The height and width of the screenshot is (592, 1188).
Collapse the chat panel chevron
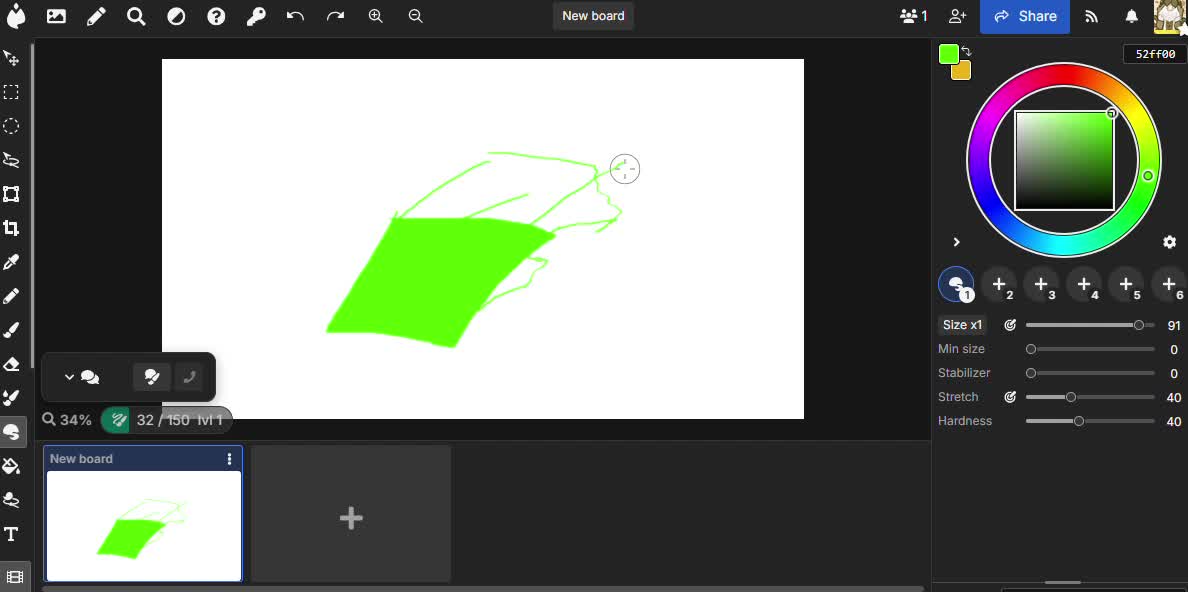[x=69, y=377]
